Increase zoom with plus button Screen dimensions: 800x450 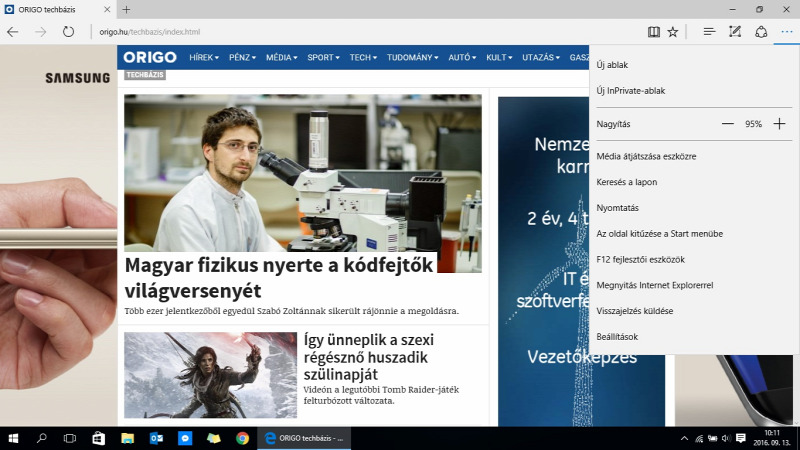(779, 124)
